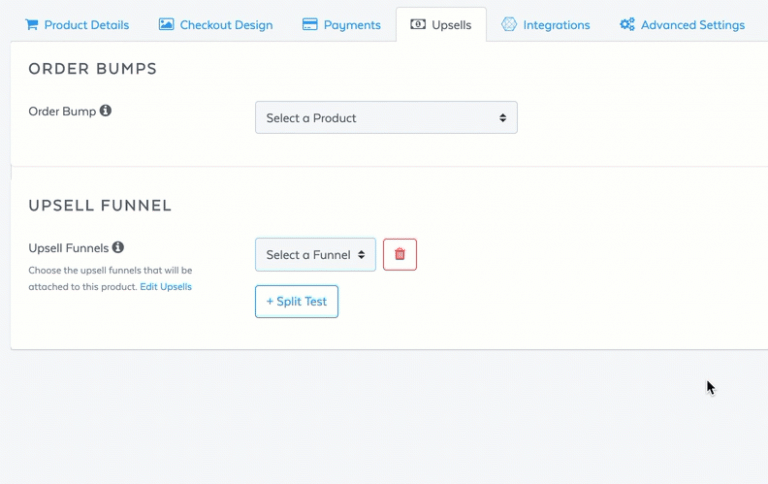Image resolution: width=768 pixels, height=484 pixels.
Task: Follow the Edit Upsells link
Action: (x=166, y=287)
